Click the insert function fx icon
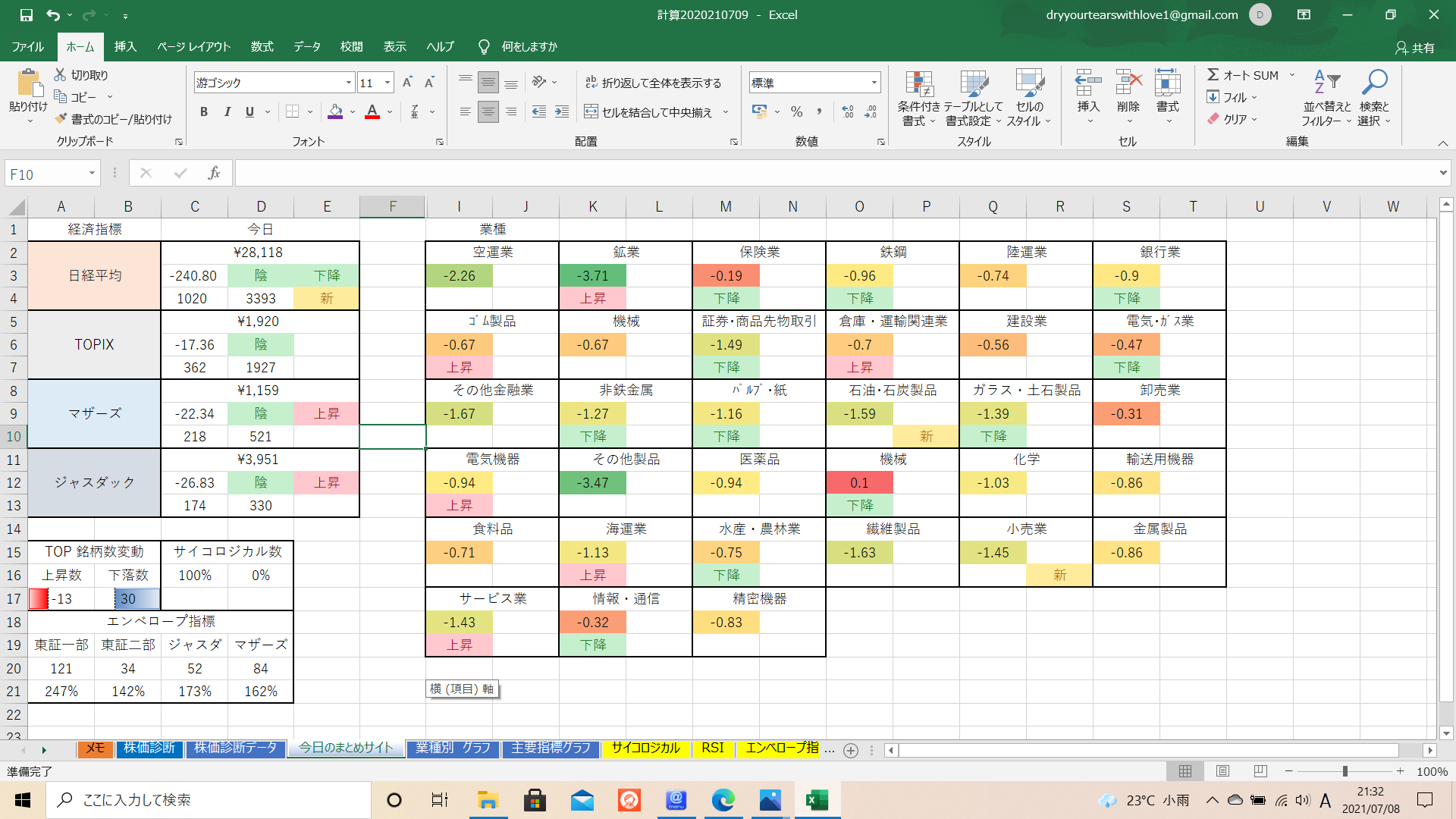The width and height of the screenshot is (1456, 819). [x=215, y=174]
